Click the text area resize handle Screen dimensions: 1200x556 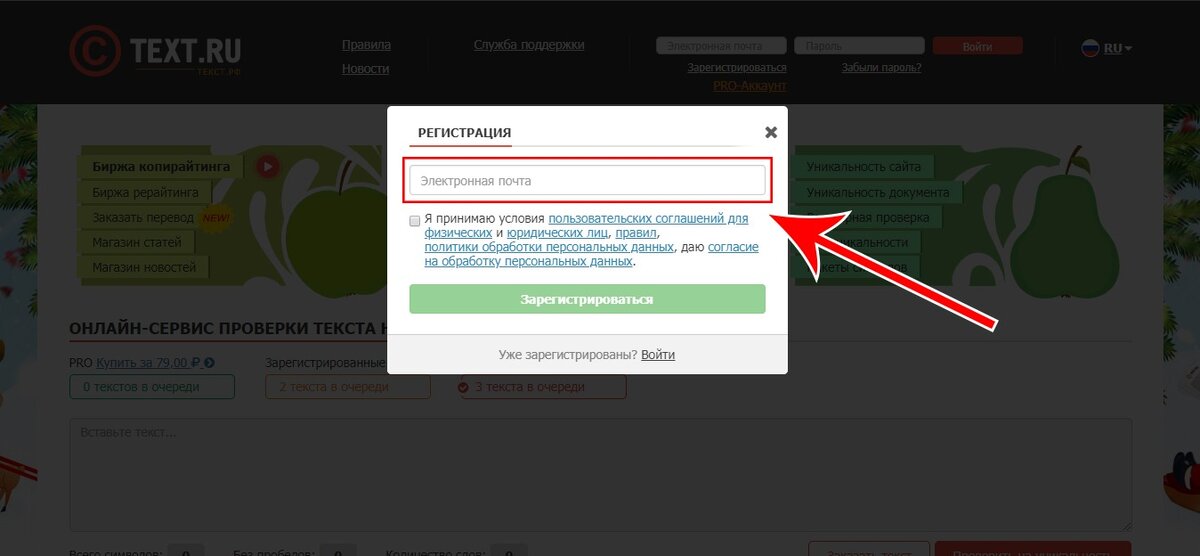pos(1126,525)
